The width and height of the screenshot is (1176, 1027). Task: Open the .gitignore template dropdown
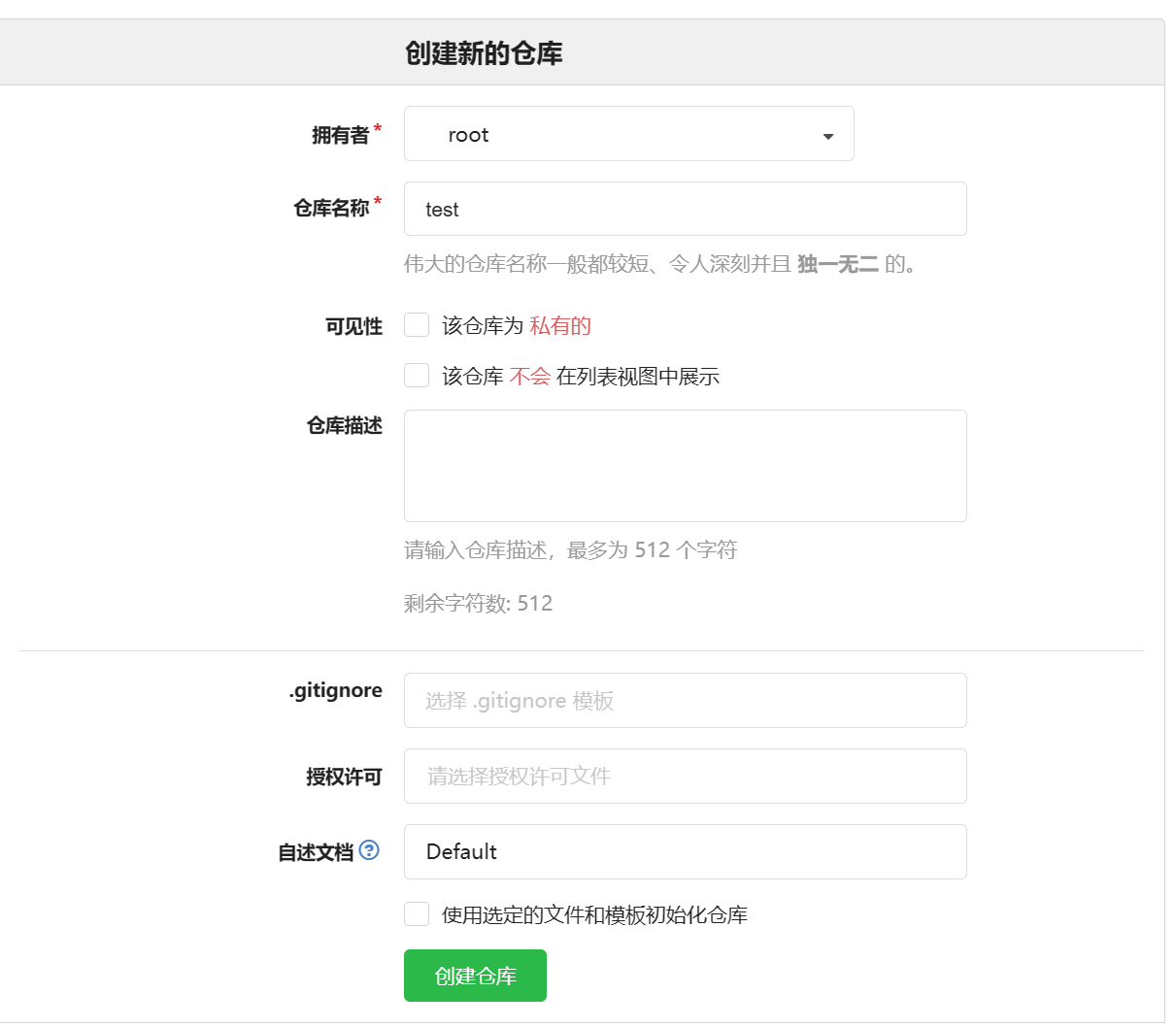(x=685, y=701)
